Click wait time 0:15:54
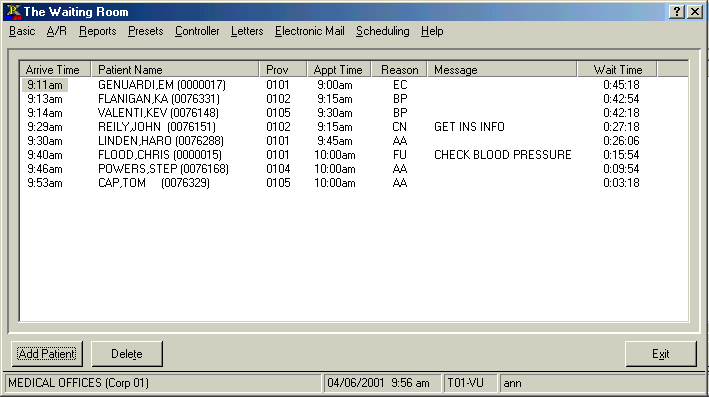The image size is (709, 397). [621, 155]
